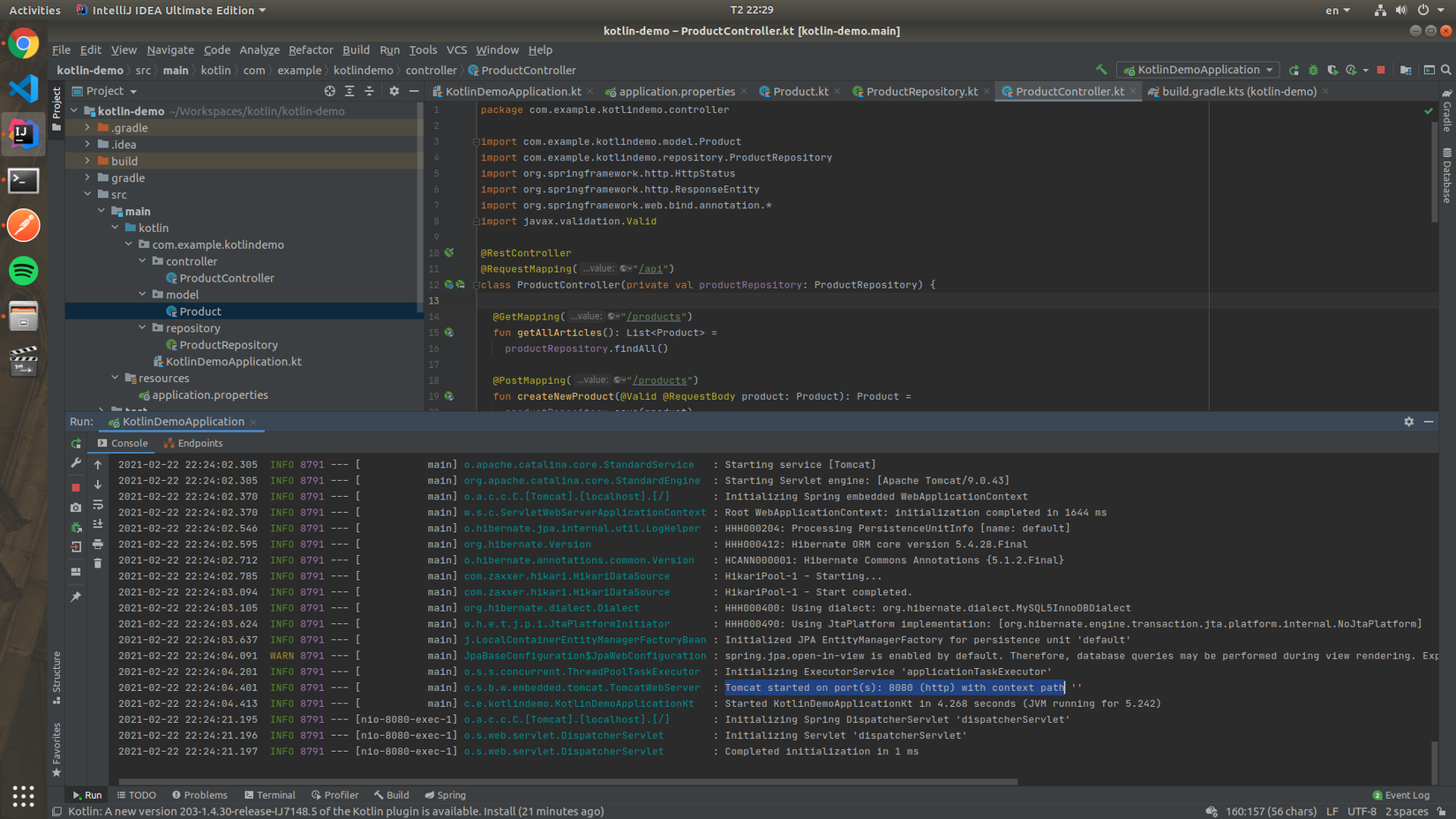Click the Debug bug icon in main toolbar
This screenshot has width=1456, height=819.
pyautogui.click(x=1313, y=70)
